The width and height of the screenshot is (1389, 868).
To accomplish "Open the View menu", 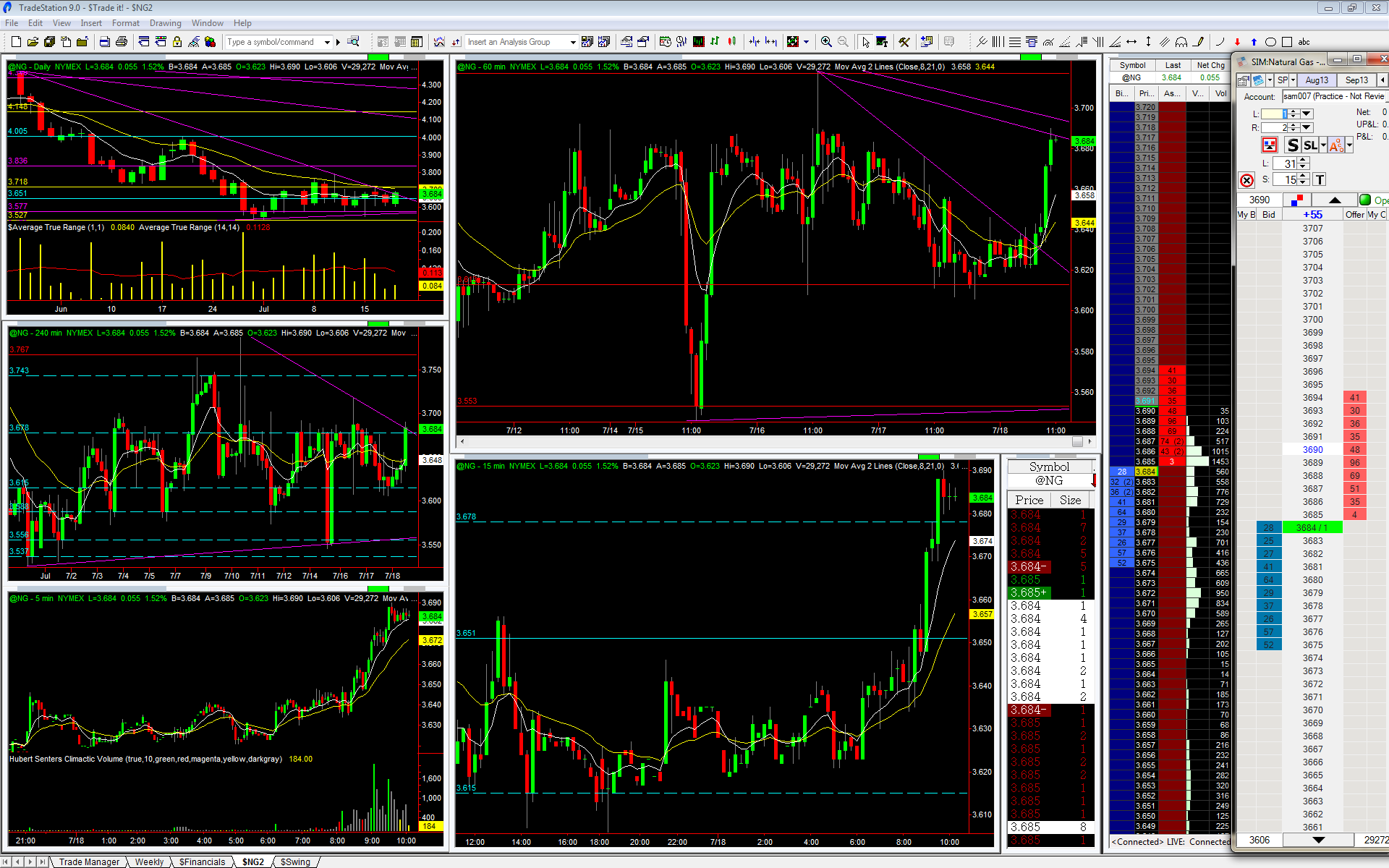I will tap(61, 23).
